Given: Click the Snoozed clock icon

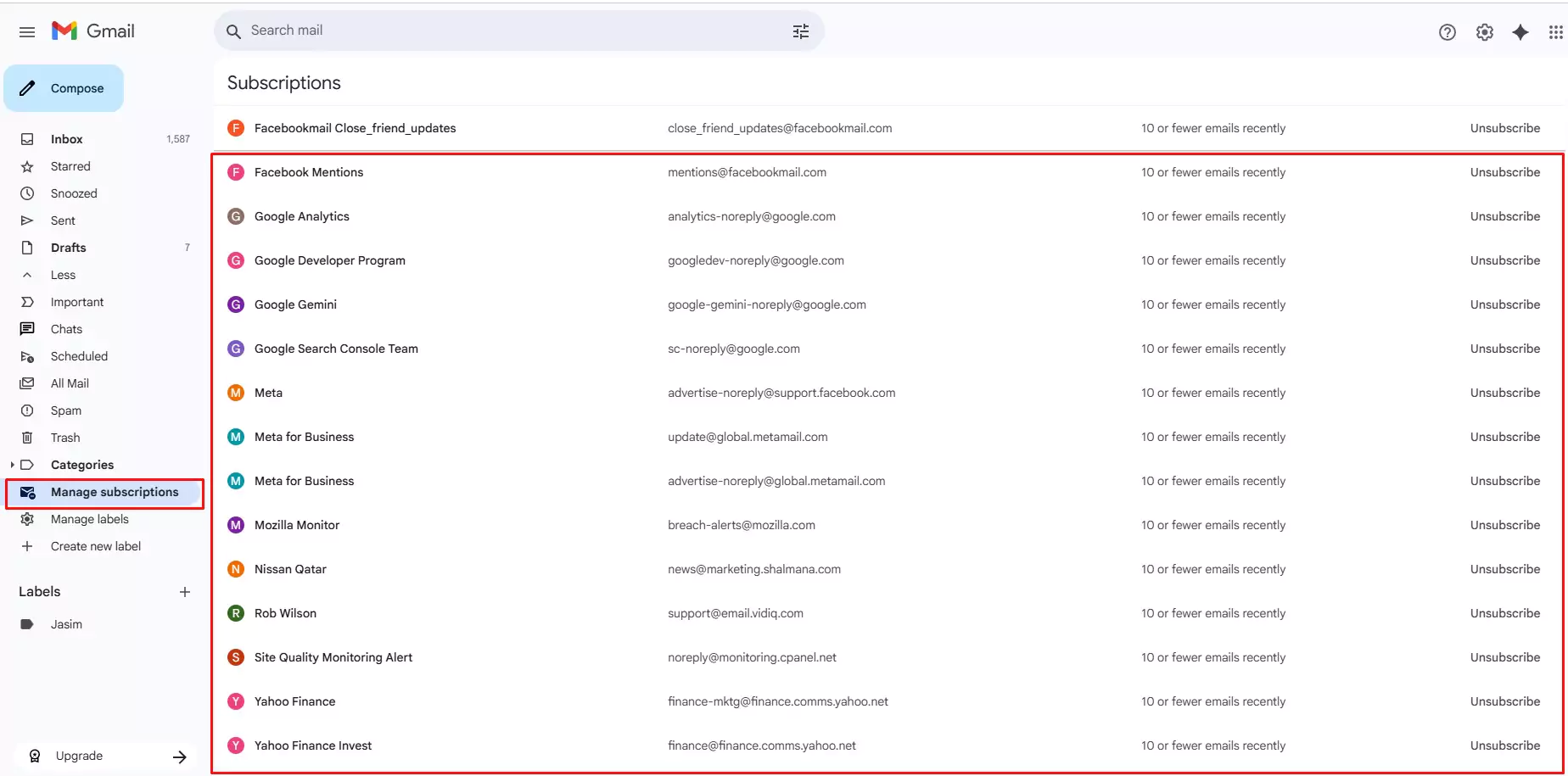Looking at the screenshot, I should coord(27,193).
